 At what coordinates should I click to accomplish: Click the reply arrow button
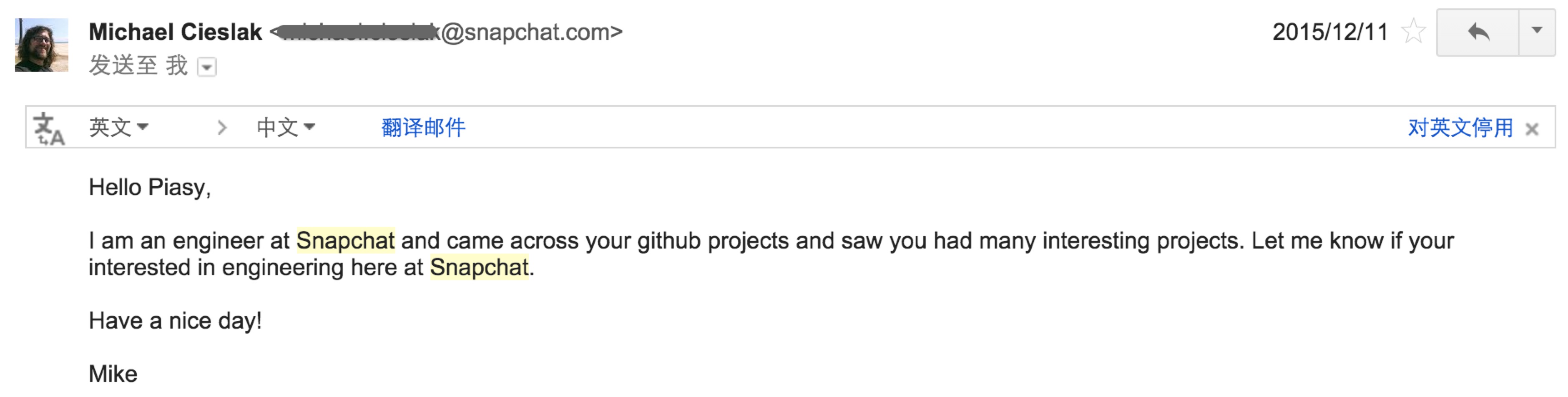(1478, 32)
